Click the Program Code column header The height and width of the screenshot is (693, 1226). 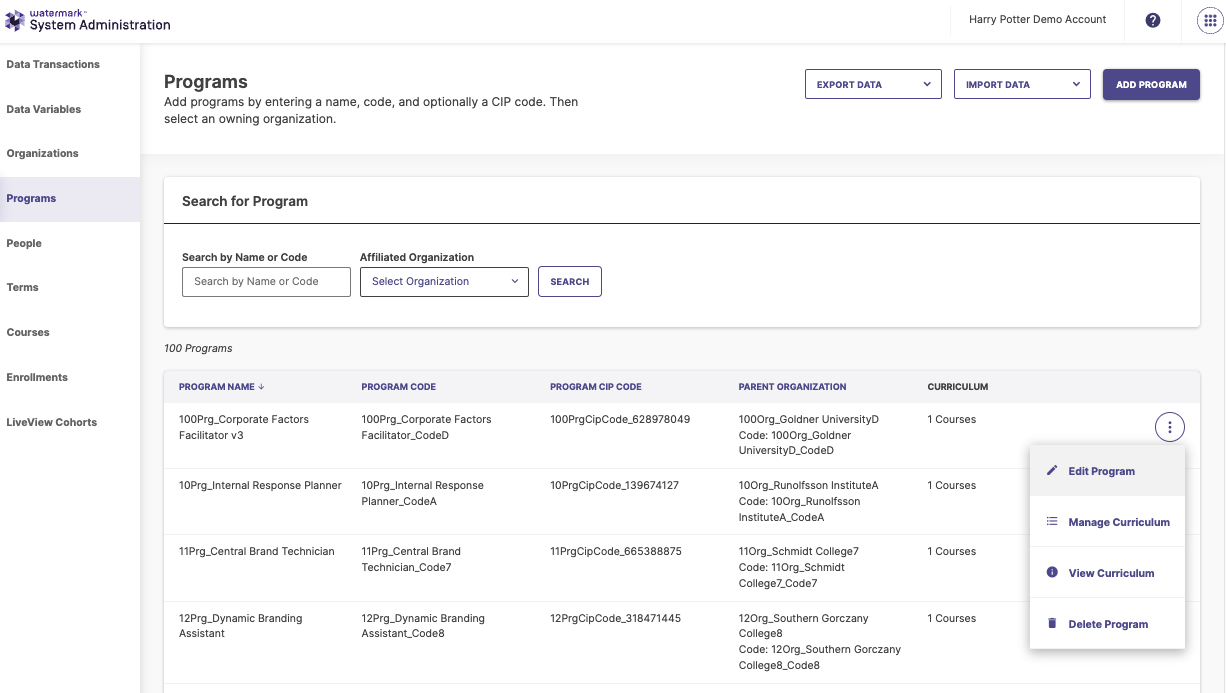399,387
